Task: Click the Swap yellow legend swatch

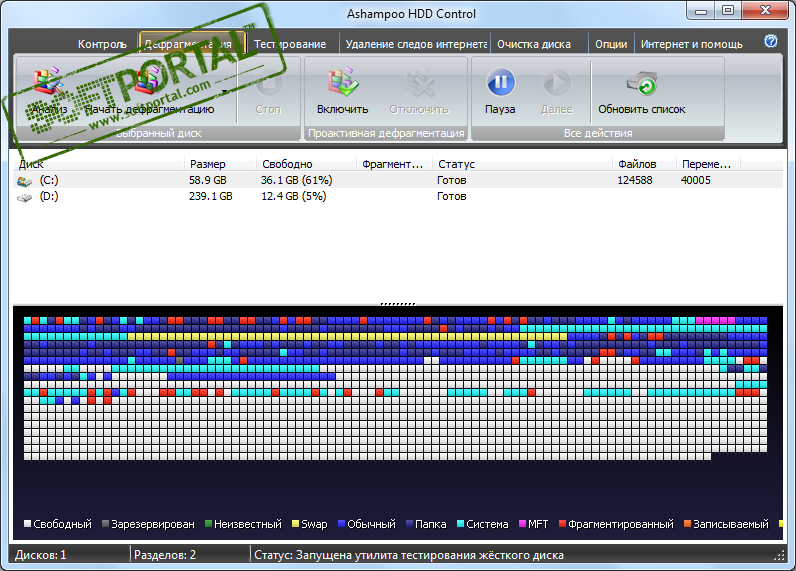Action: pos(295,523)
